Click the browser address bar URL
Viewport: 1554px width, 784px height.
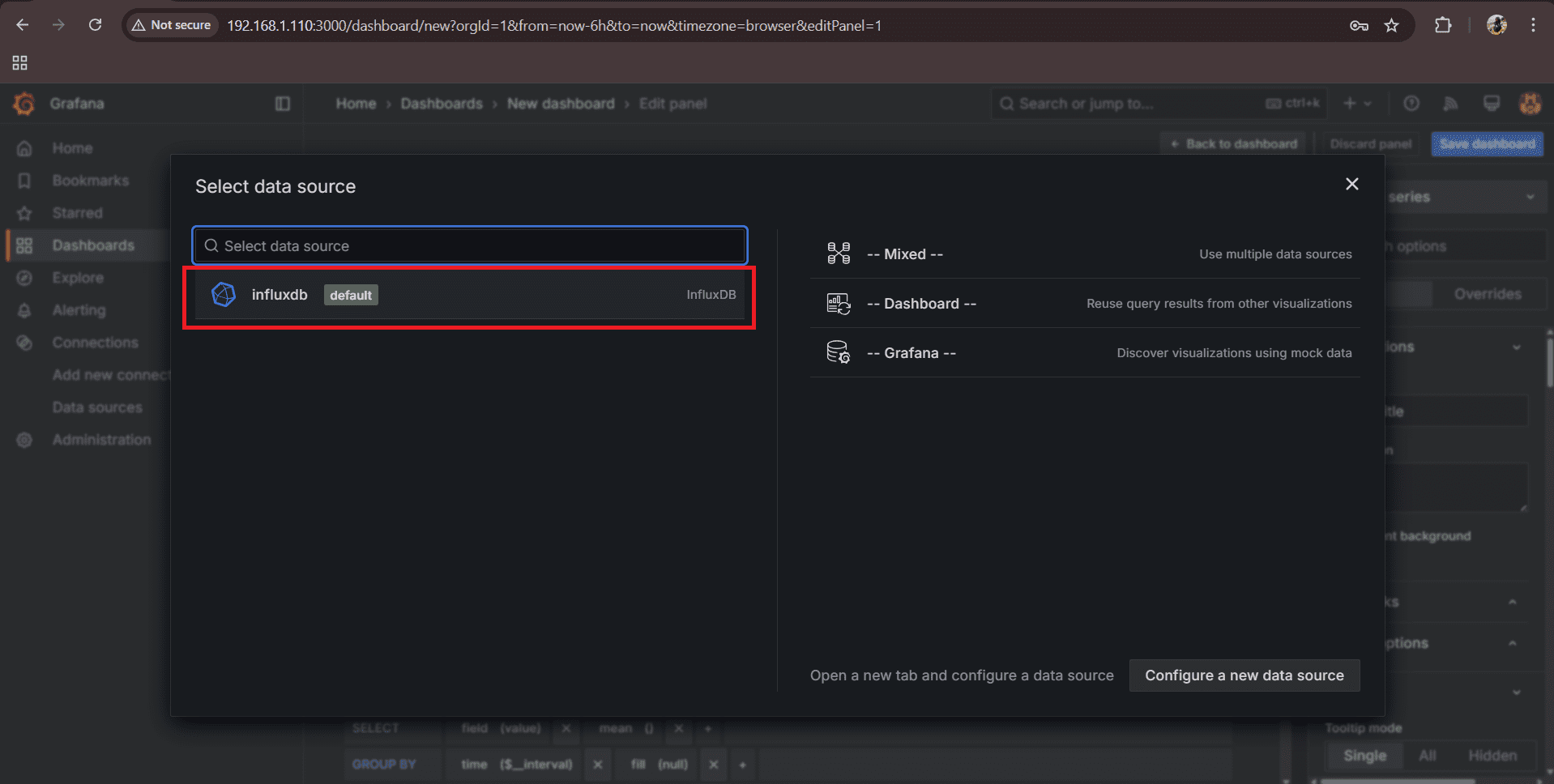tap(553, 26)
